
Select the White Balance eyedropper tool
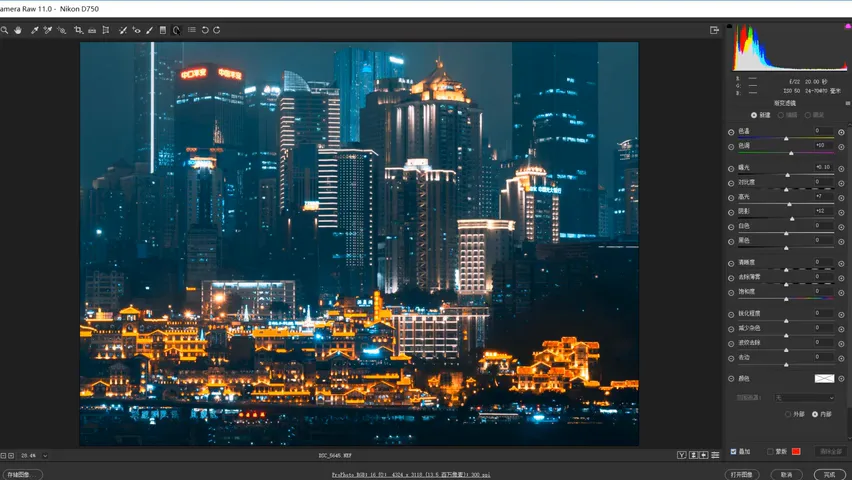tap(34, 30)
